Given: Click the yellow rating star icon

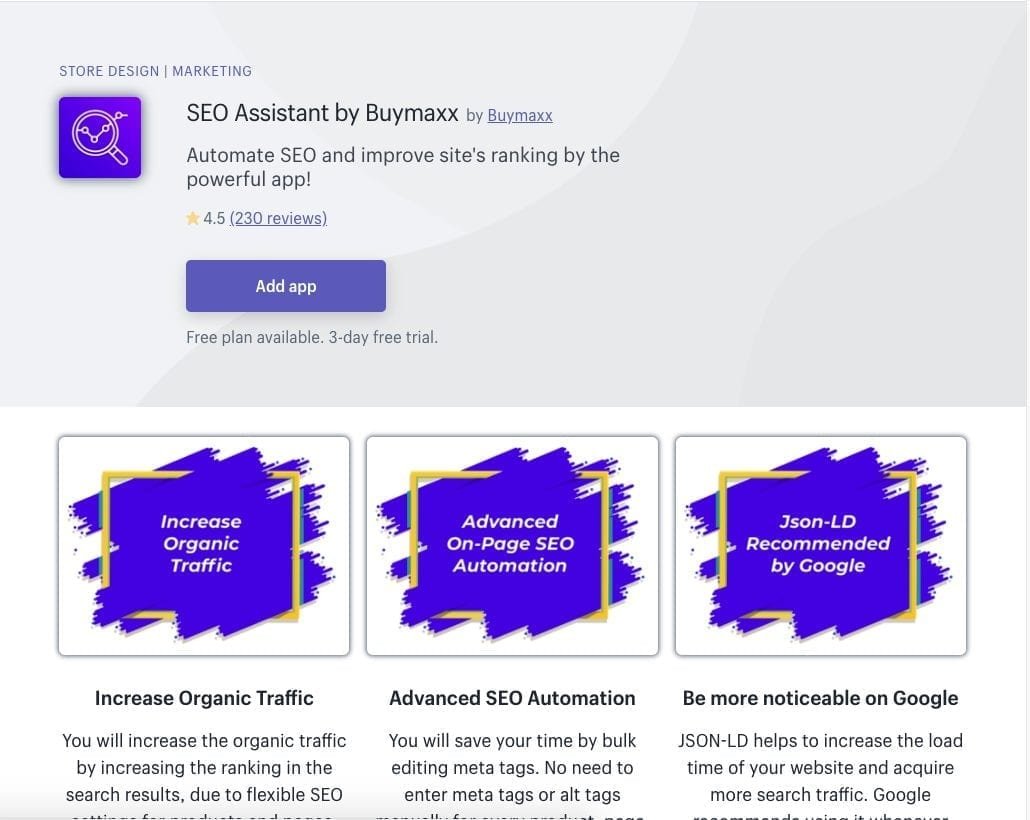Looking at the screenshot, I should click(x=192, y=218).
